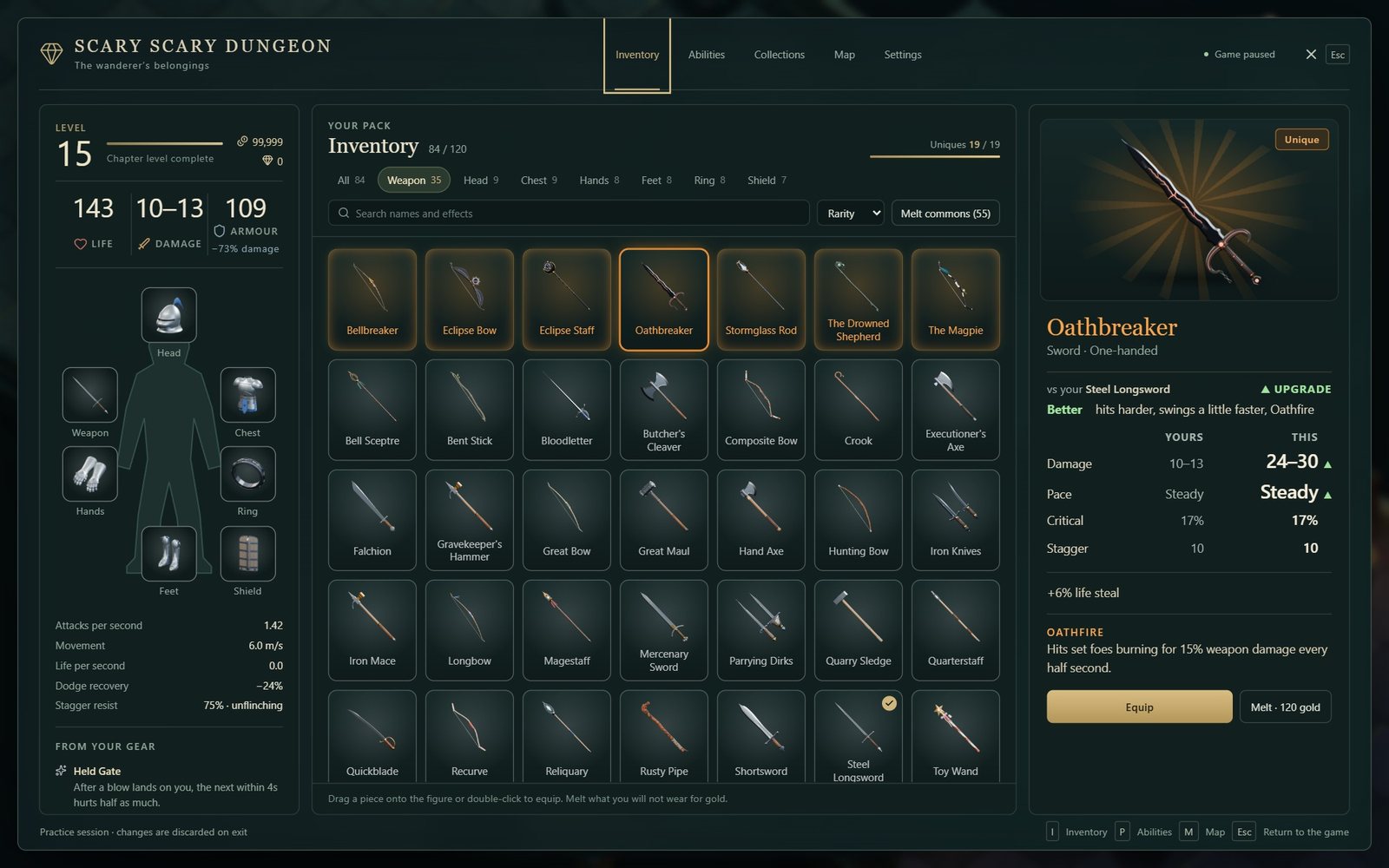Screen dimensions: 1389x868
Task: Select the Toy Wand item
Action: [x=956, y=736]
